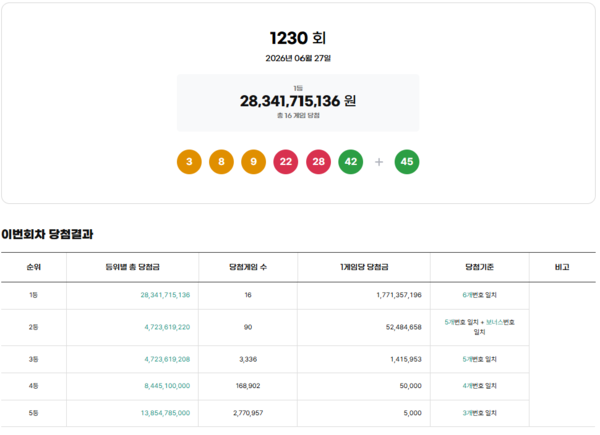The height and width of the screenshot is (435, 600).
Task: Click the yellow ball number 9
Action: pos(253,162)
